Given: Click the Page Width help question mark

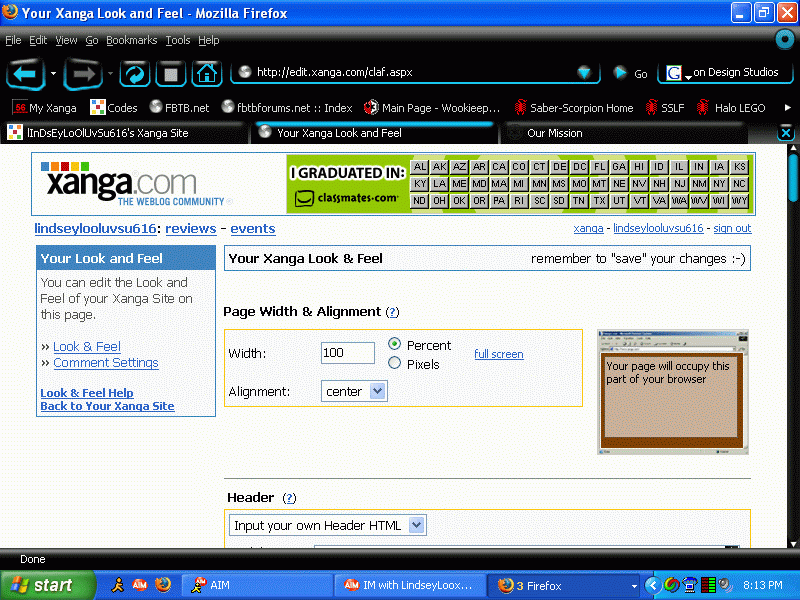Looking at the screenshot, I should click(392, 312).
